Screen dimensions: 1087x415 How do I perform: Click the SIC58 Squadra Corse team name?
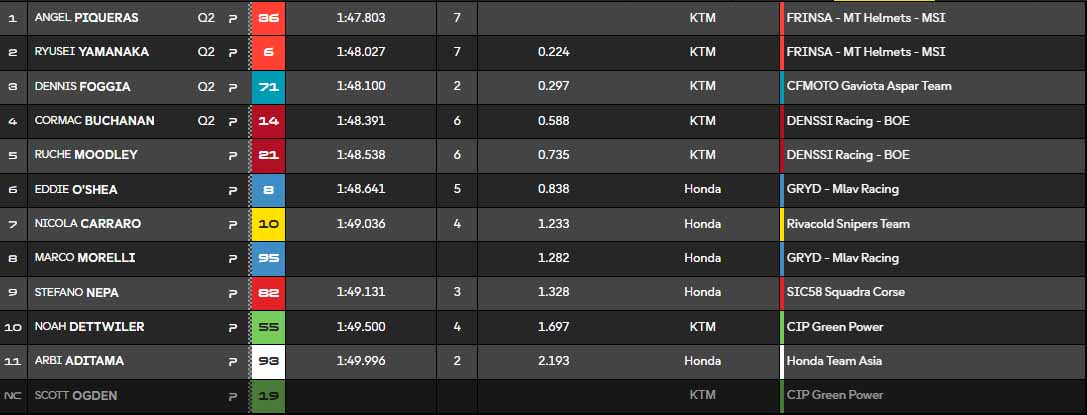(x=846, y=292)
